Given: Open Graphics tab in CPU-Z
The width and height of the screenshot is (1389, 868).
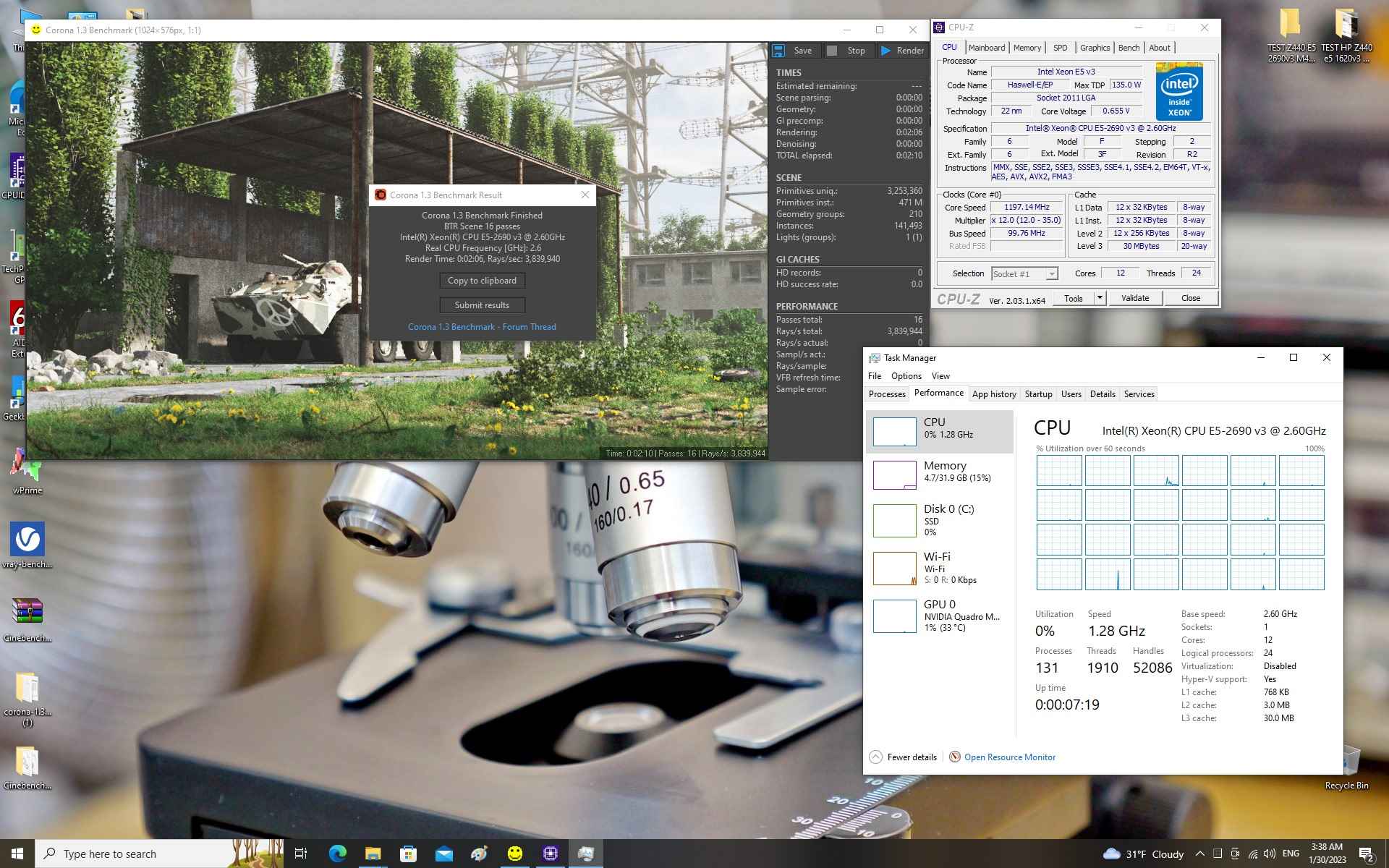Looking at the screenshot, I should coord(1095,48).
